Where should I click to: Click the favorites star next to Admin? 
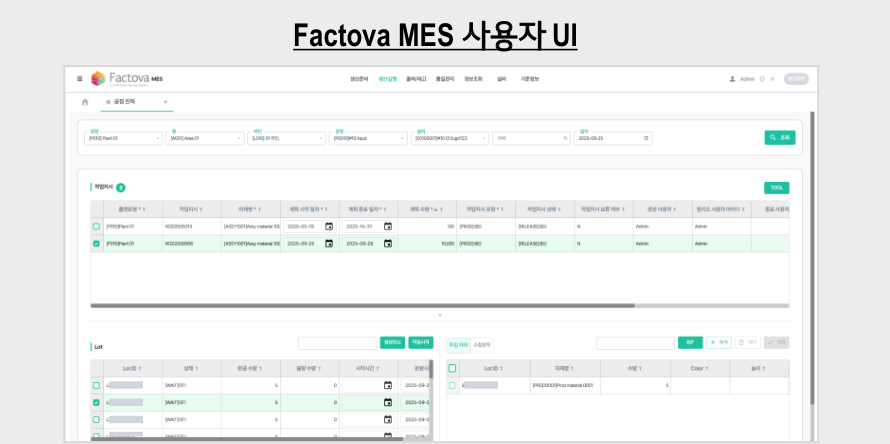pyautogui.click(x=772, y=79)
